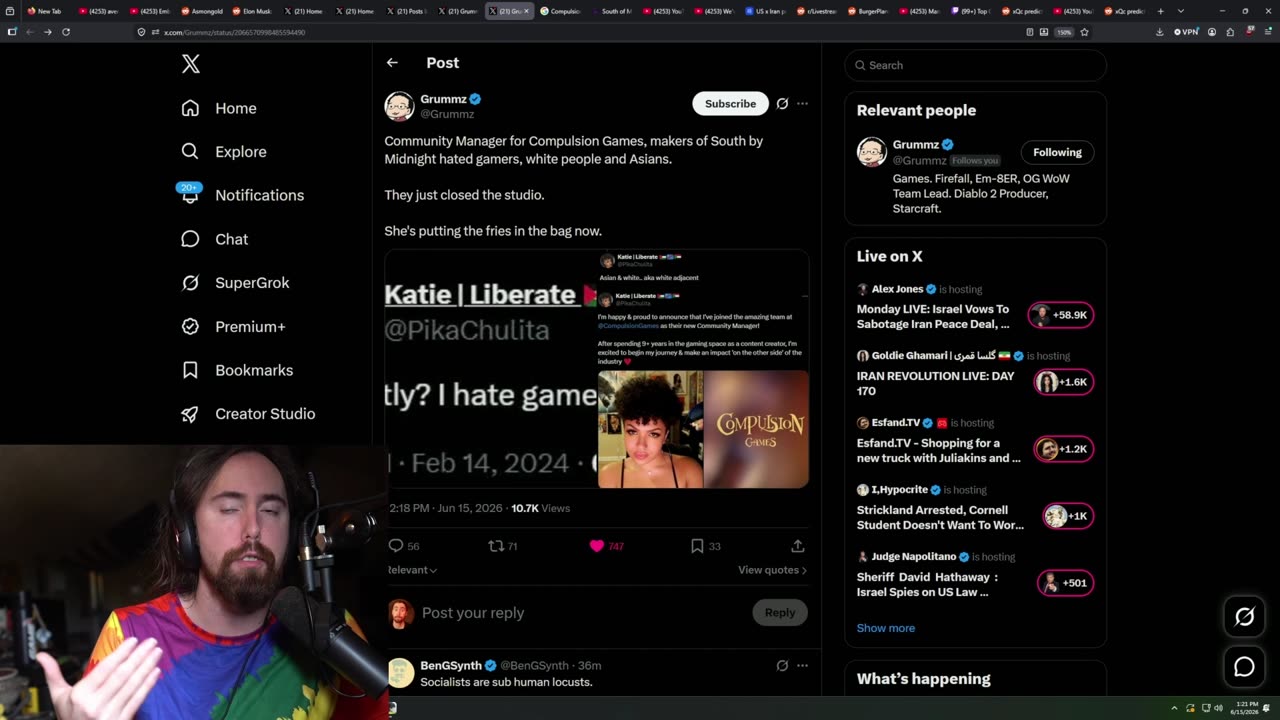Switch to the New Tab browser tab

[x=45, y=11]
